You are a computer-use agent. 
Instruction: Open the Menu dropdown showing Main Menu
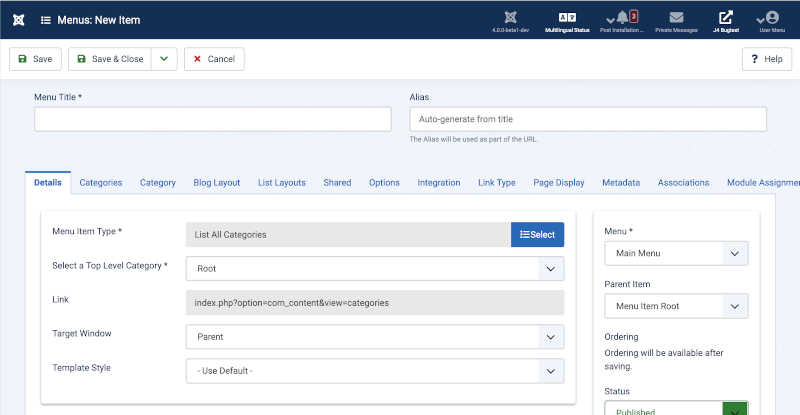[676, 253]
